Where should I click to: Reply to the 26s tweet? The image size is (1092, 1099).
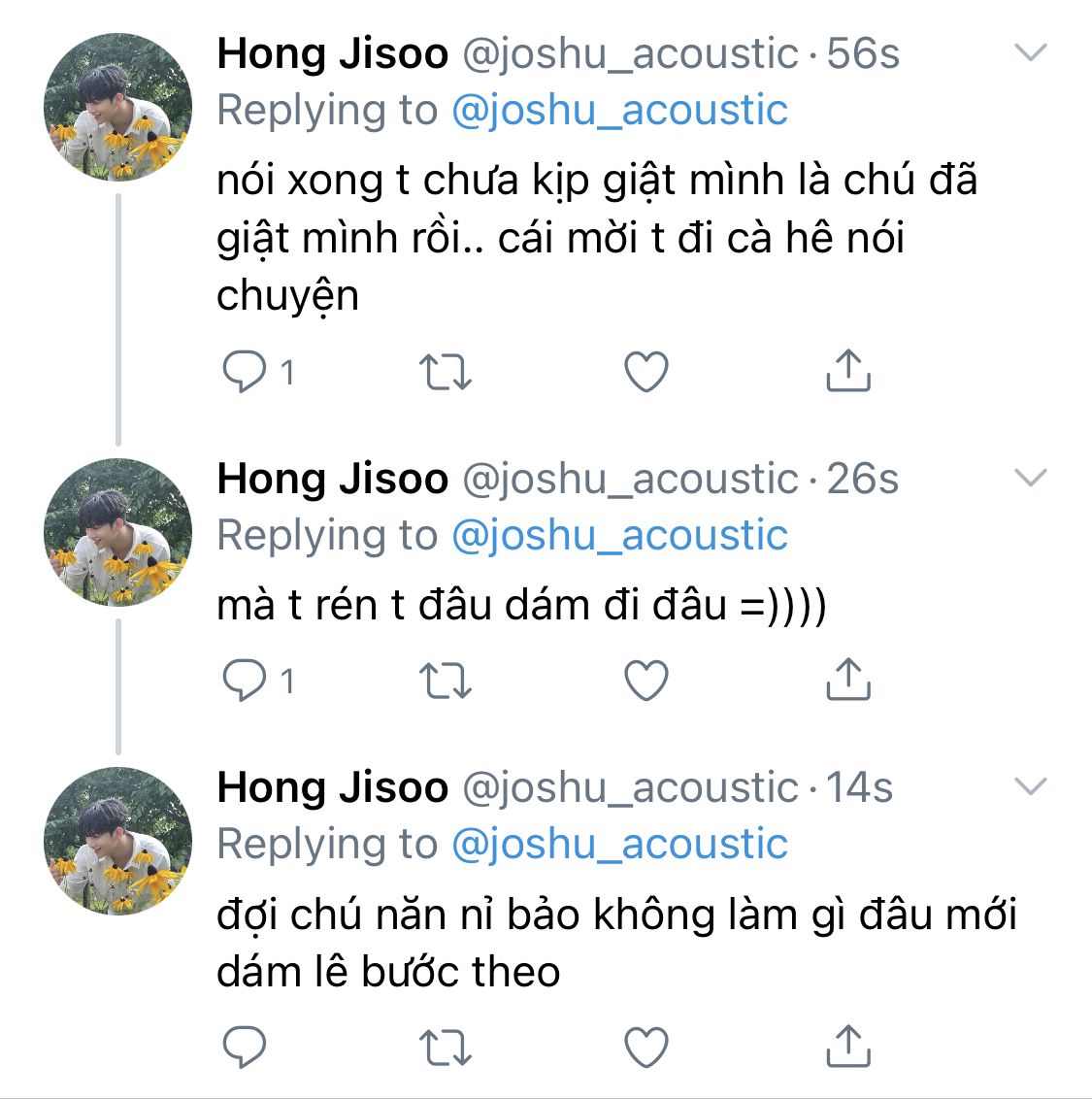click(243, 681)
